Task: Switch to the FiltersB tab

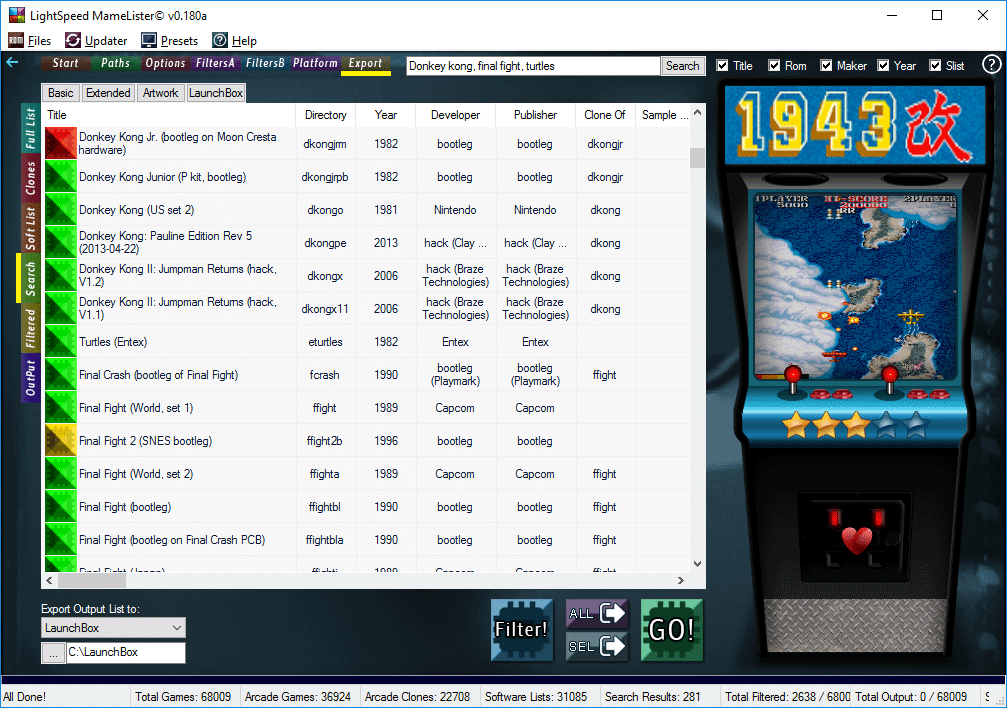Action: [265, 63]
